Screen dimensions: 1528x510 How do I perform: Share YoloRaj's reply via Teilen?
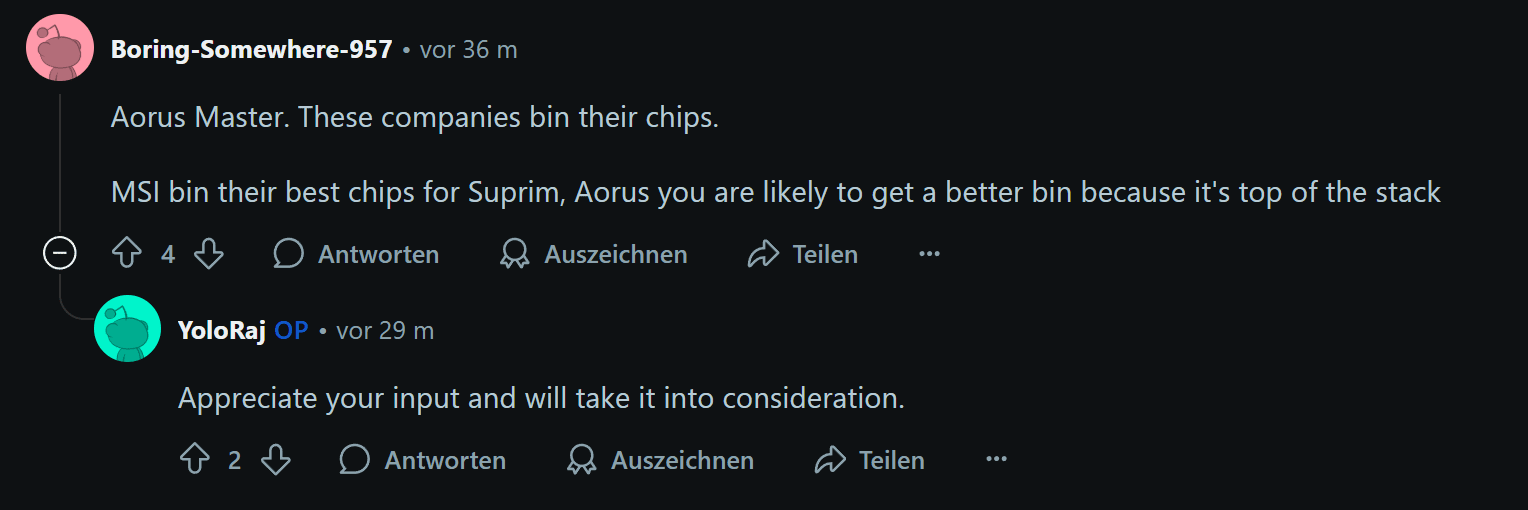pos(870,460)
